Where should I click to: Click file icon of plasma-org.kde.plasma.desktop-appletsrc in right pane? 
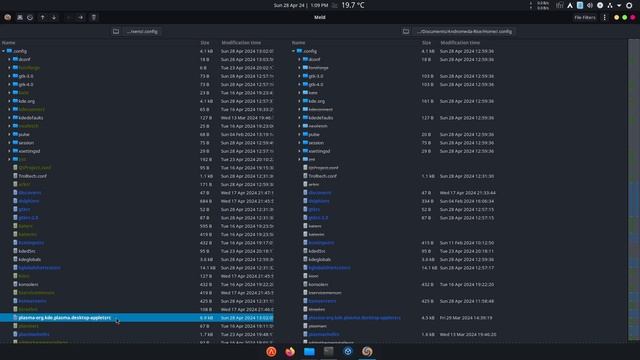[305, 318]
